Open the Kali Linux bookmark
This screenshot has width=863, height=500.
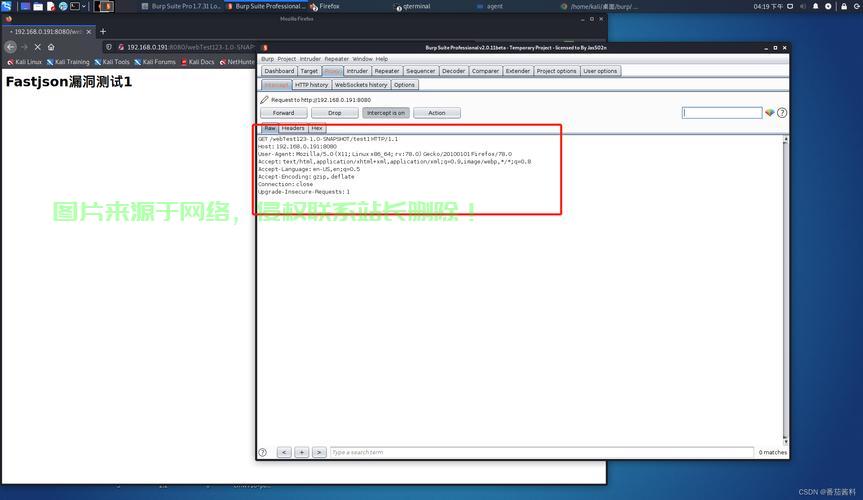(25, 62)
